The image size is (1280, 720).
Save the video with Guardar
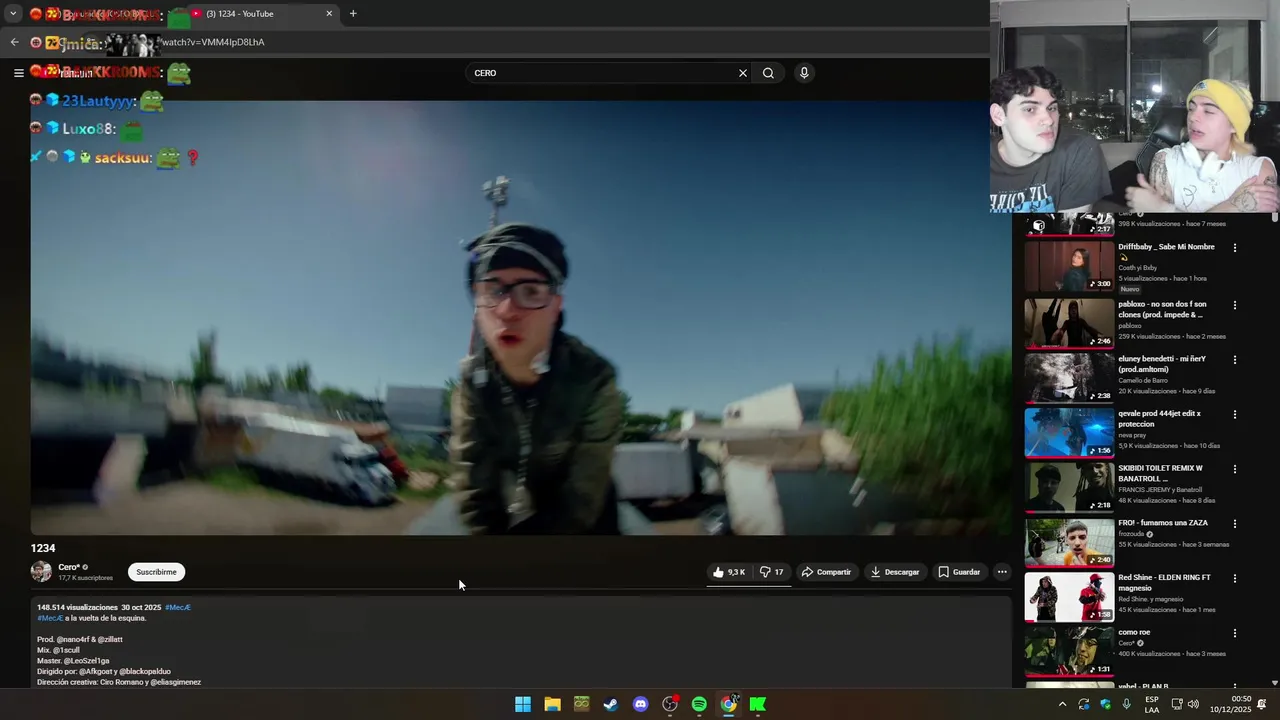(959, 572)
